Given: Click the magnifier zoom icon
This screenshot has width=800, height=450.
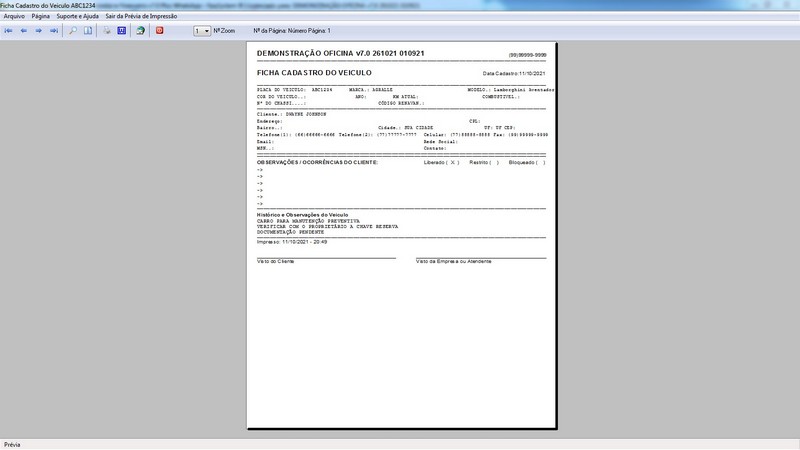Looking at the screenshot, I should 73,31.
